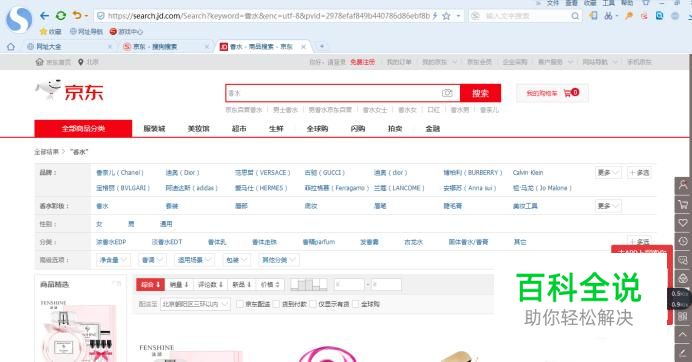Viewport: 692px width, 362px height.
Task: Close the 京东 - 搜狗搜索 tab
Action: point(207,46)
